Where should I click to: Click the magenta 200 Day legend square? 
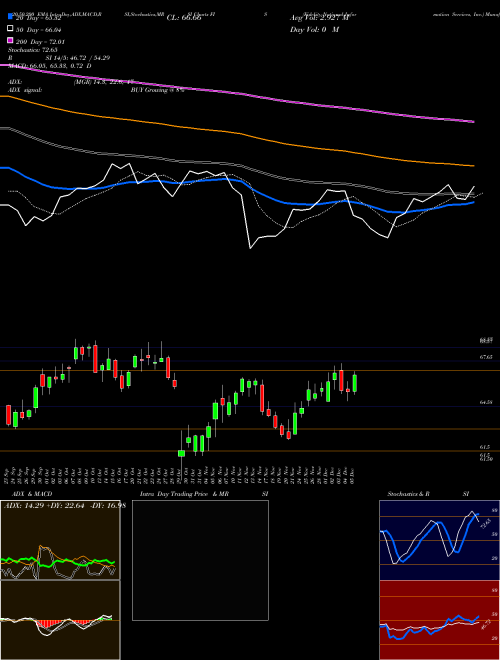[10, 40]
